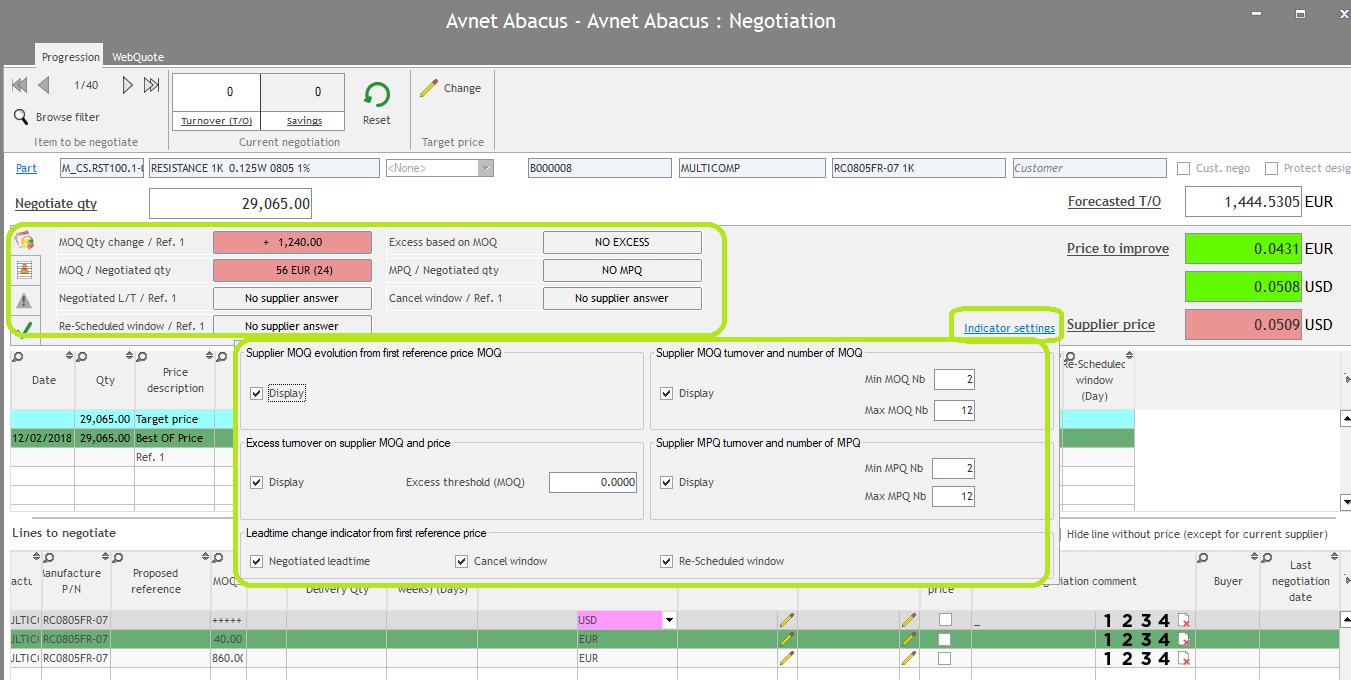Screen dimensions: 1351x680
Task: Toggle the Cancel window checkbox
Action: pyautogui.click(x=462, y=561)
